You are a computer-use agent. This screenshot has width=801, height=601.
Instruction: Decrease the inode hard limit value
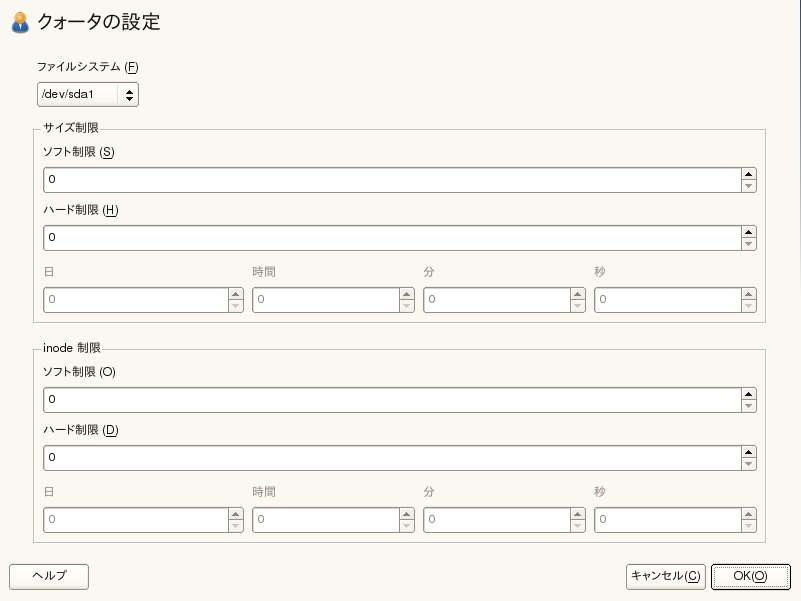point(749,464)
